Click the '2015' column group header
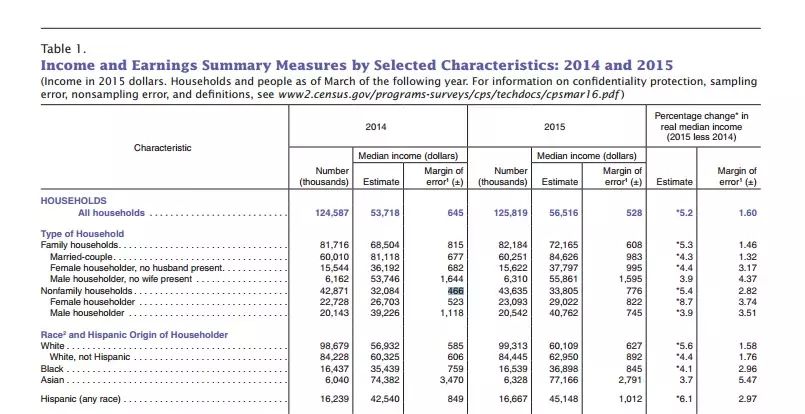This screenshot has width=805, height=414. pos(554,126)
